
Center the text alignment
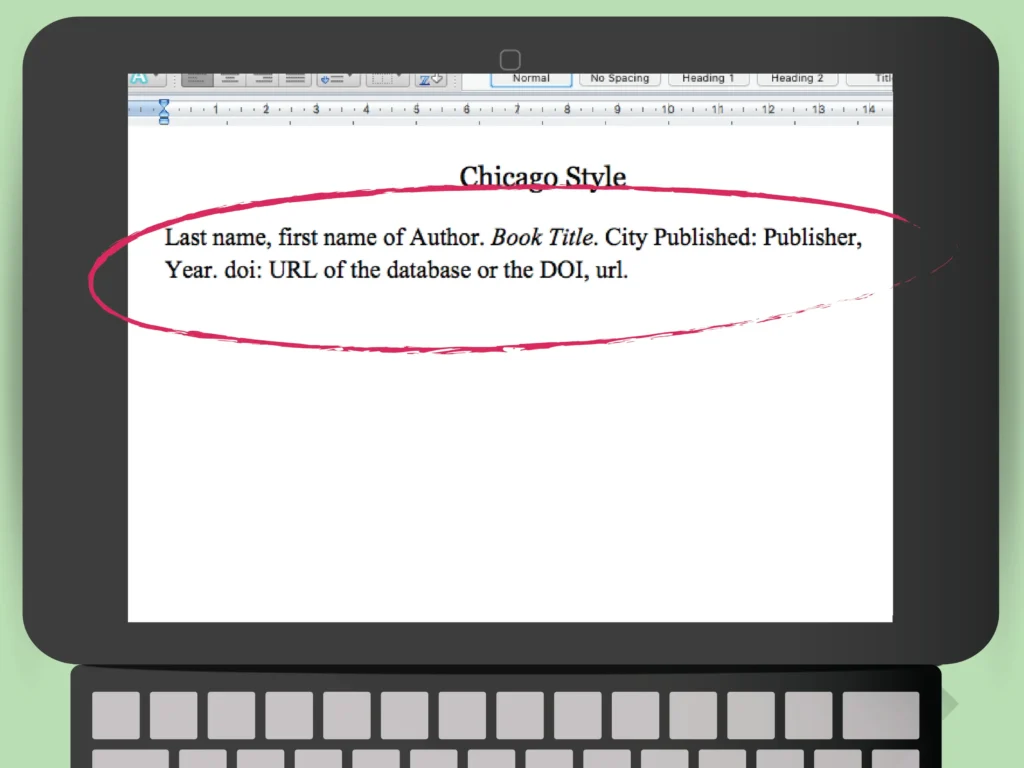230,78
